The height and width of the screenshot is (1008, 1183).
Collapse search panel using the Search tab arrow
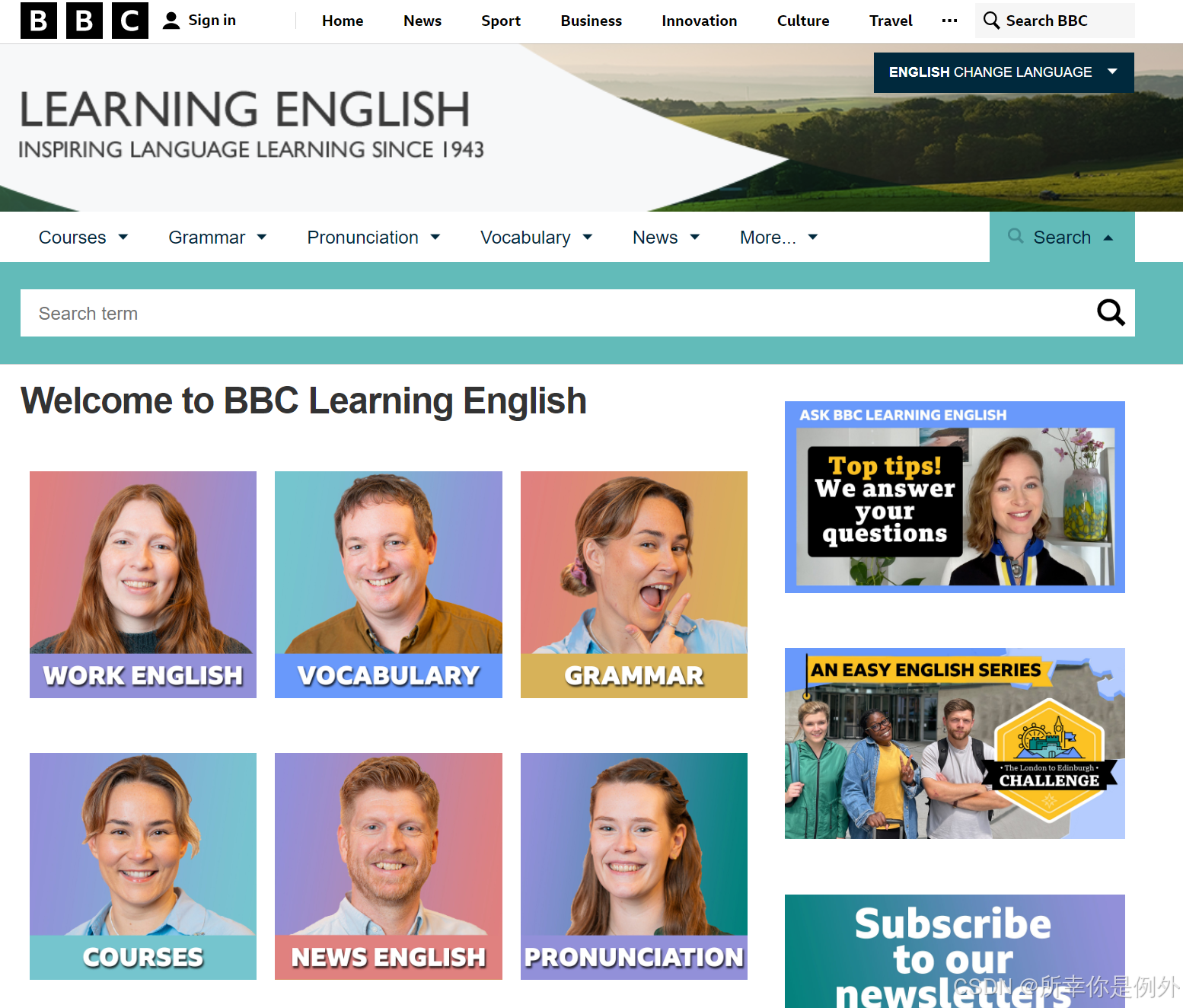[1108, 238]
